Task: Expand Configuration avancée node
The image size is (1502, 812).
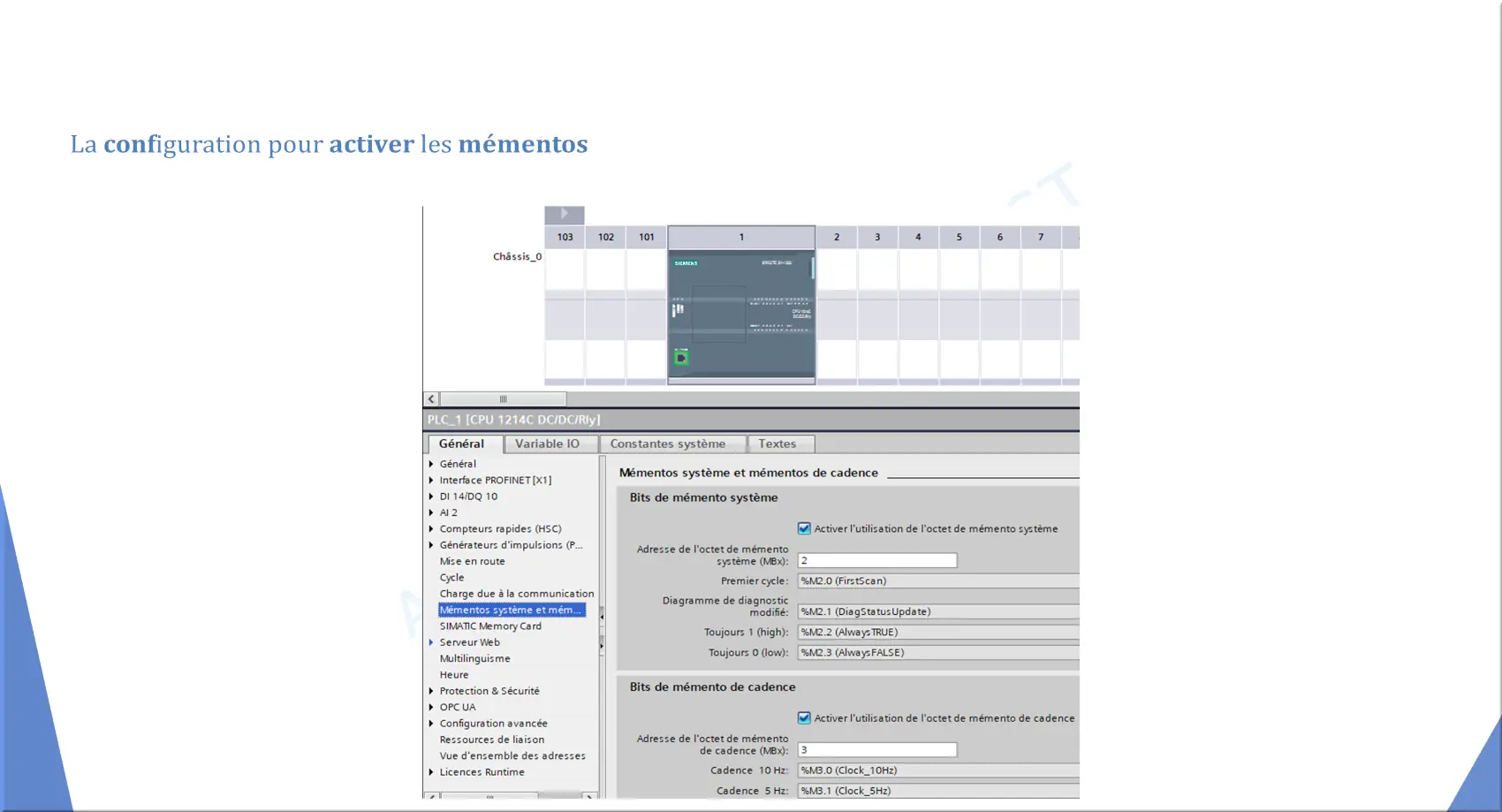Action: click(431, 723)
